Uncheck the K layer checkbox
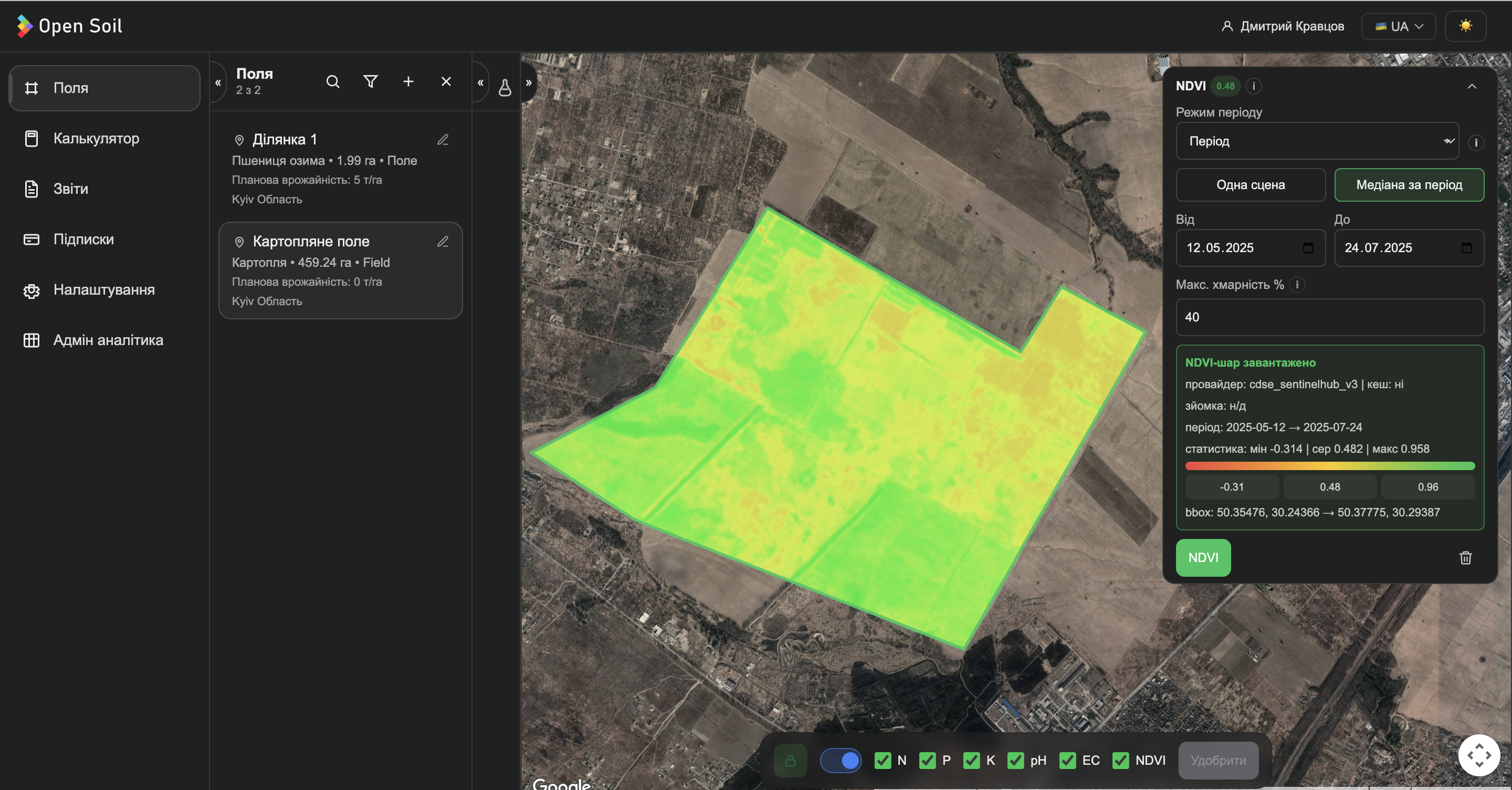This screenshot has height=790, width=1512. [971, 761]
